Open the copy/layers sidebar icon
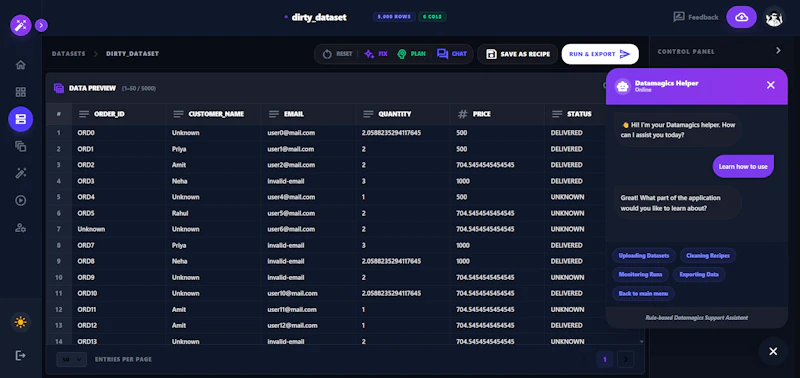800x378 pixels. tap(20, 146)
